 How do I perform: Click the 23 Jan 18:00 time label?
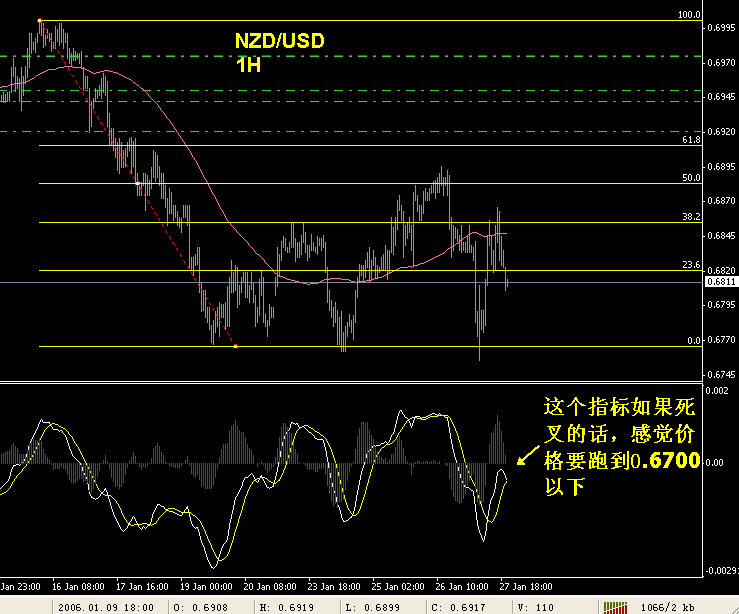click(334, 587)
